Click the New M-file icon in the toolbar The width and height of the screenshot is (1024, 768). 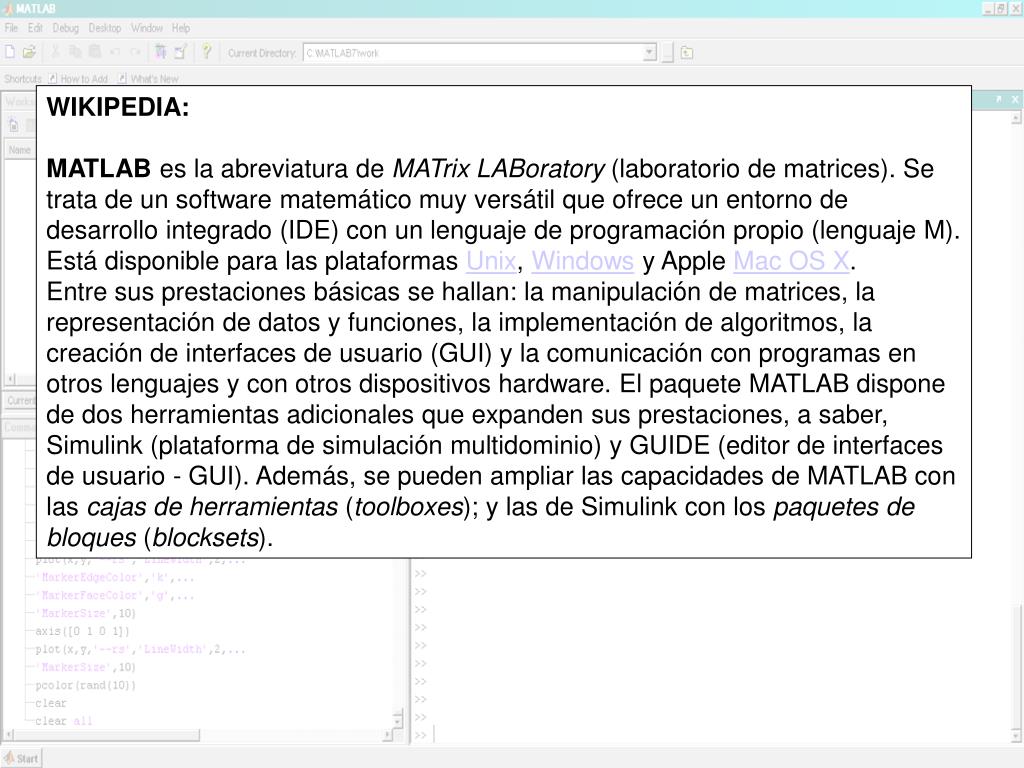coord(10,52)
